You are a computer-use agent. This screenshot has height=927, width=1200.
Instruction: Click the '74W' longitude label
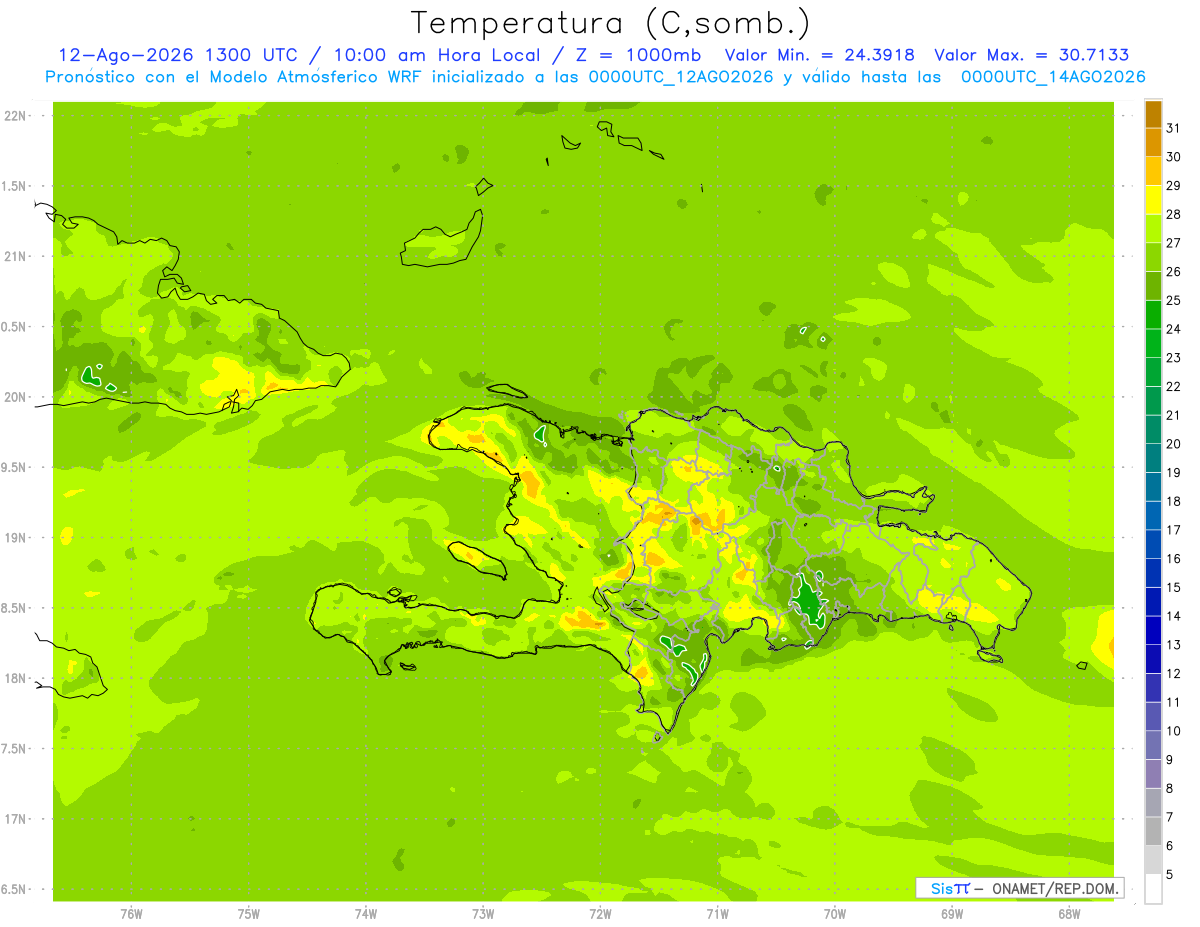point(366,914)
